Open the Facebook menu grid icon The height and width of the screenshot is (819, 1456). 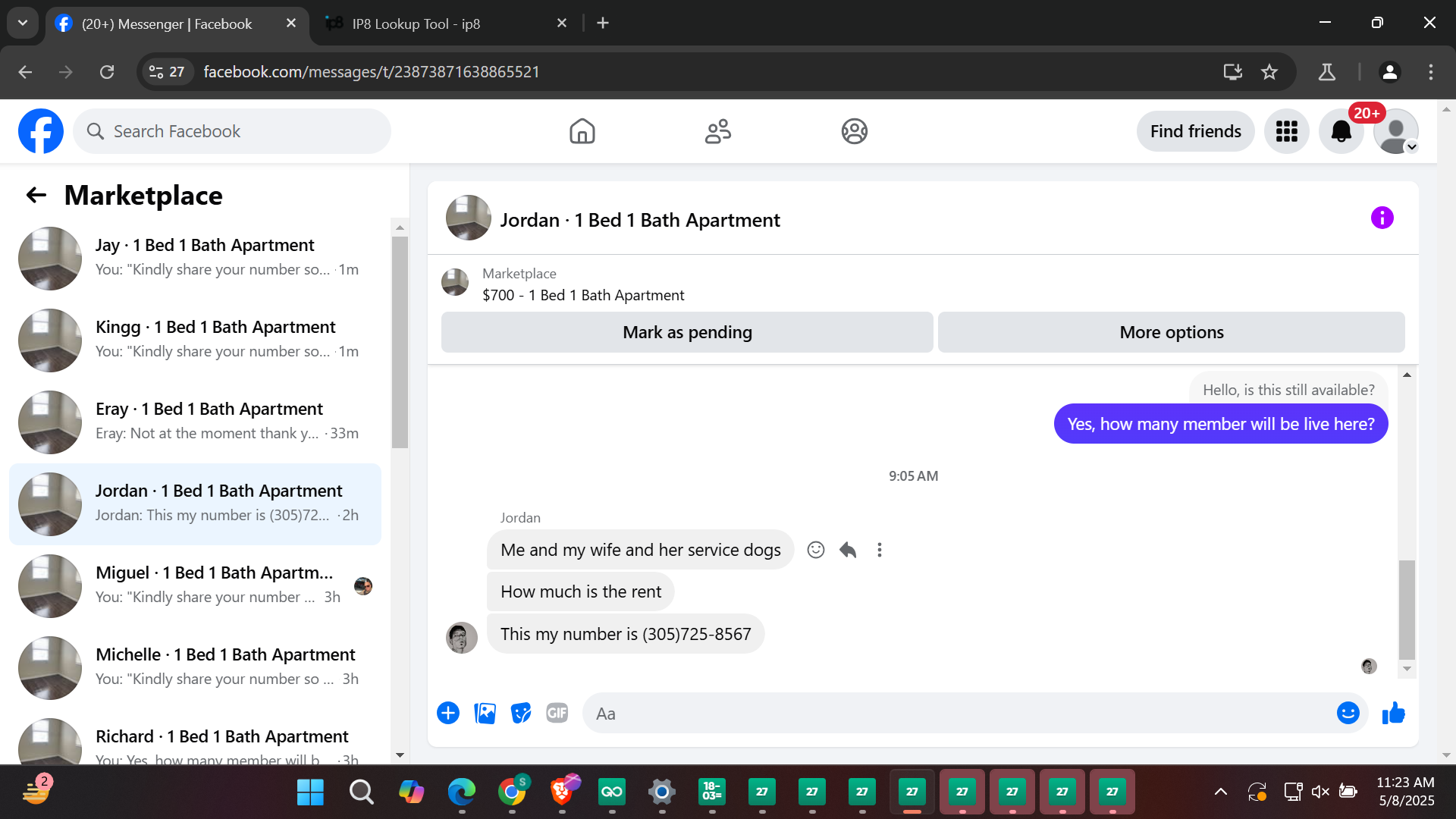(1287, 131)
